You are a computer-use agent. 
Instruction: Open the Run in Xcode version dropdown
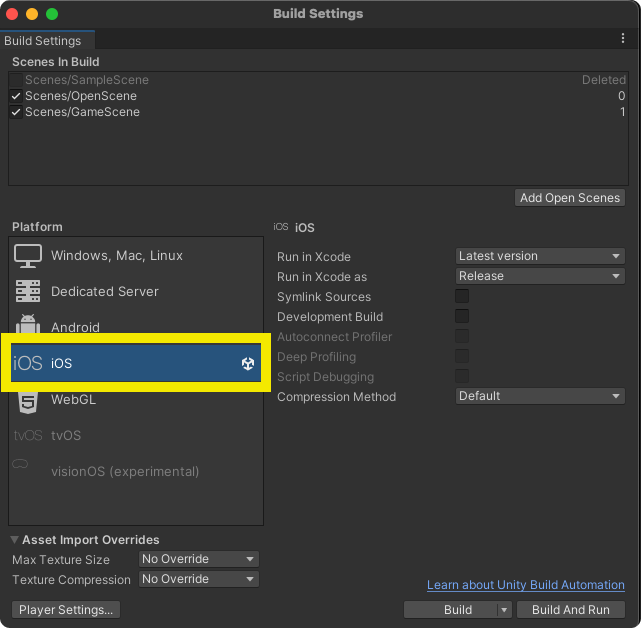(540, 256)
